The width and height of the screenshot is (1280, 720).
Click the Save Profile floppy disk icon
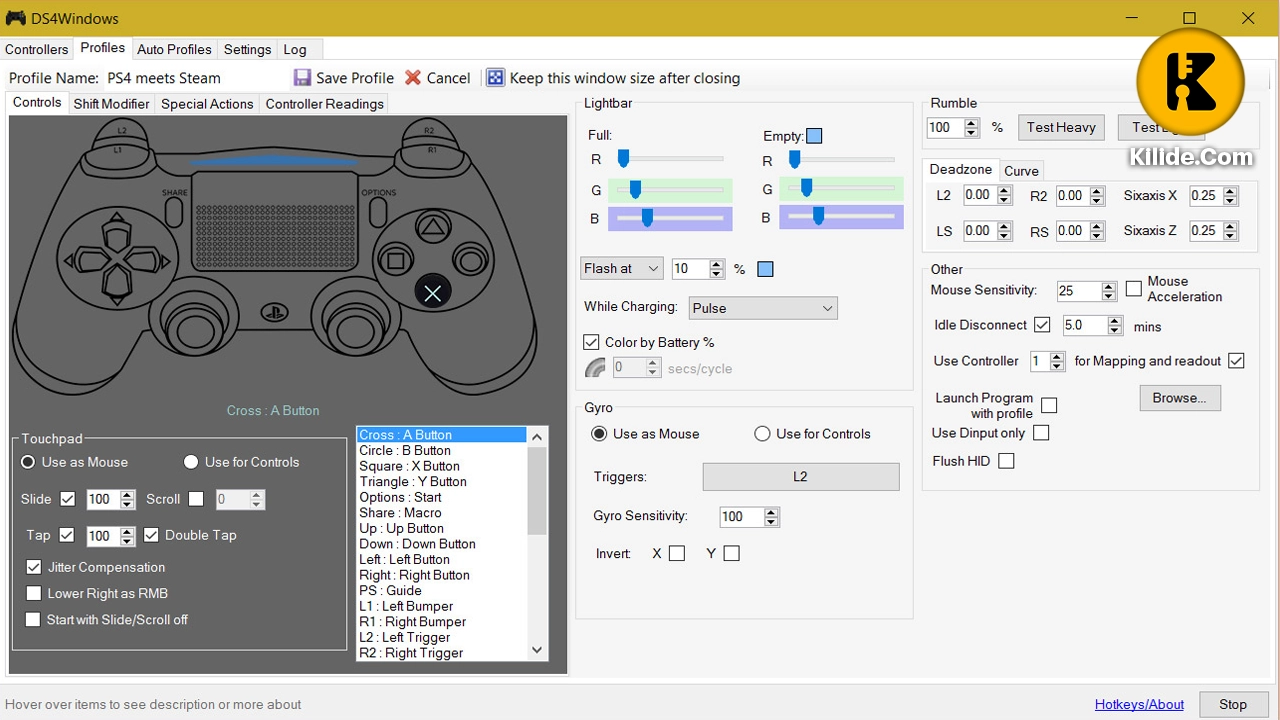(x=302, y=77)
